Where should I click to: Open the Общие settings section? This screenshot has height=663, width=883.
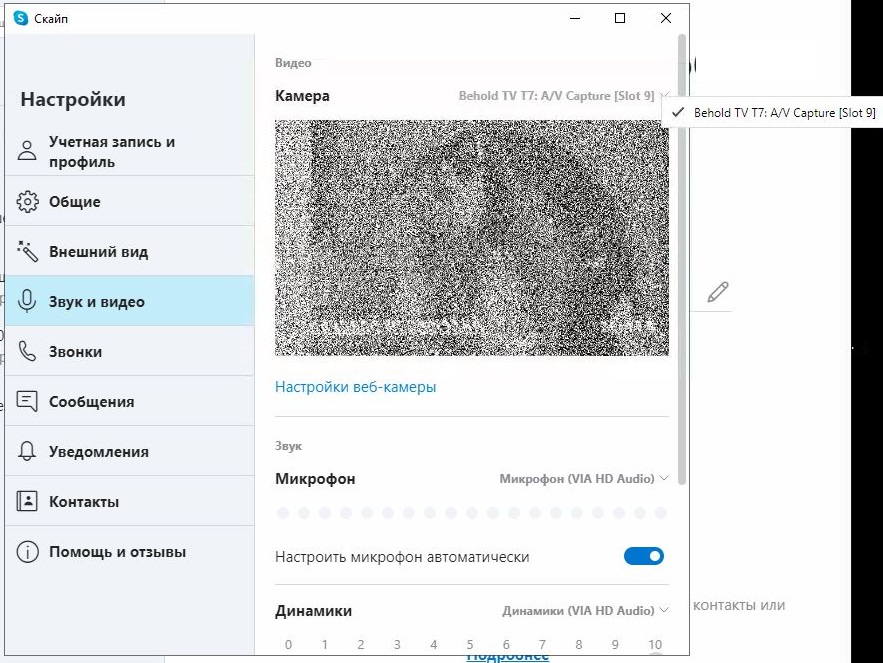pos(75,201)
